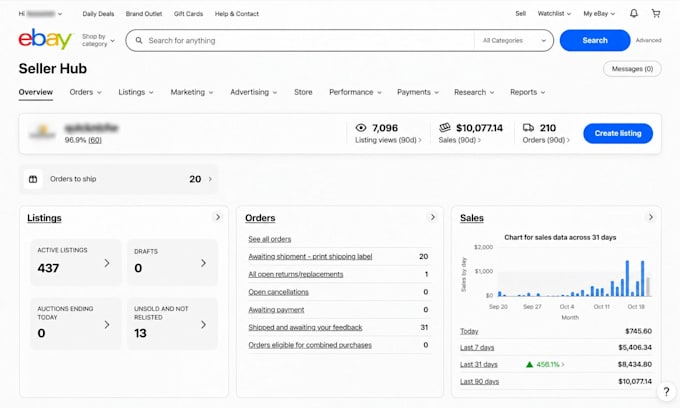Open the Performance menu
This screenshot has width=680, height=408.
tap(355, 92)
